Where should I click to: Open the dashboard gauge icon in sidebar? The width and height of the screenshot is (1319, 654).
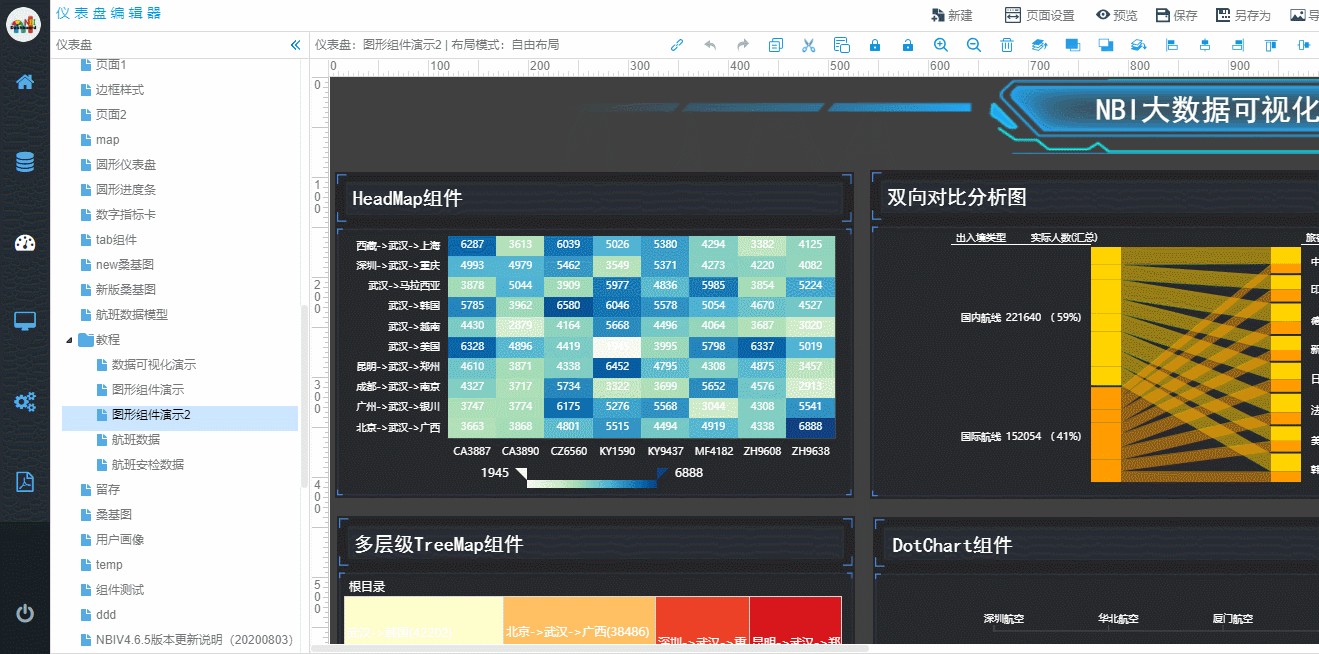click(25, 243)
